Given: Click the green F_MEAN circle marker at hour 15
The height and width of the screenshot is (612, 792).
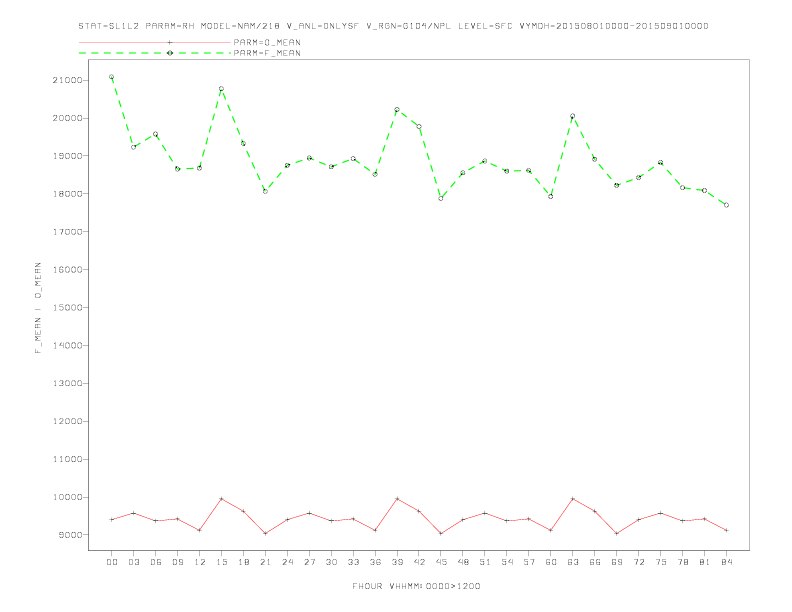Looking at the screenshot, I should click(x=221, y=89).
